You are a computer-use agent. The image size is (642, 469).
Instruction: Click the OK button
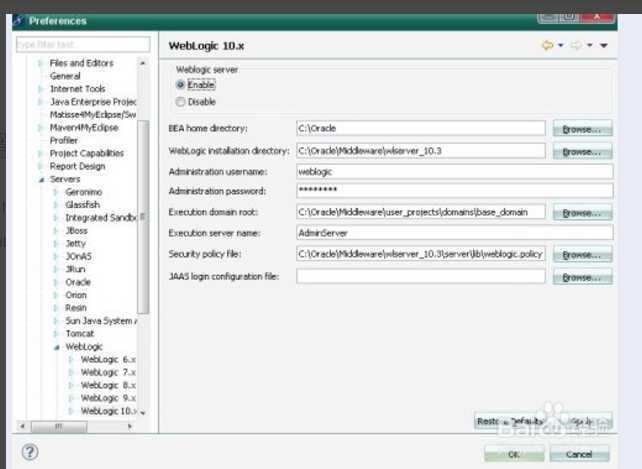click(514, 454)
